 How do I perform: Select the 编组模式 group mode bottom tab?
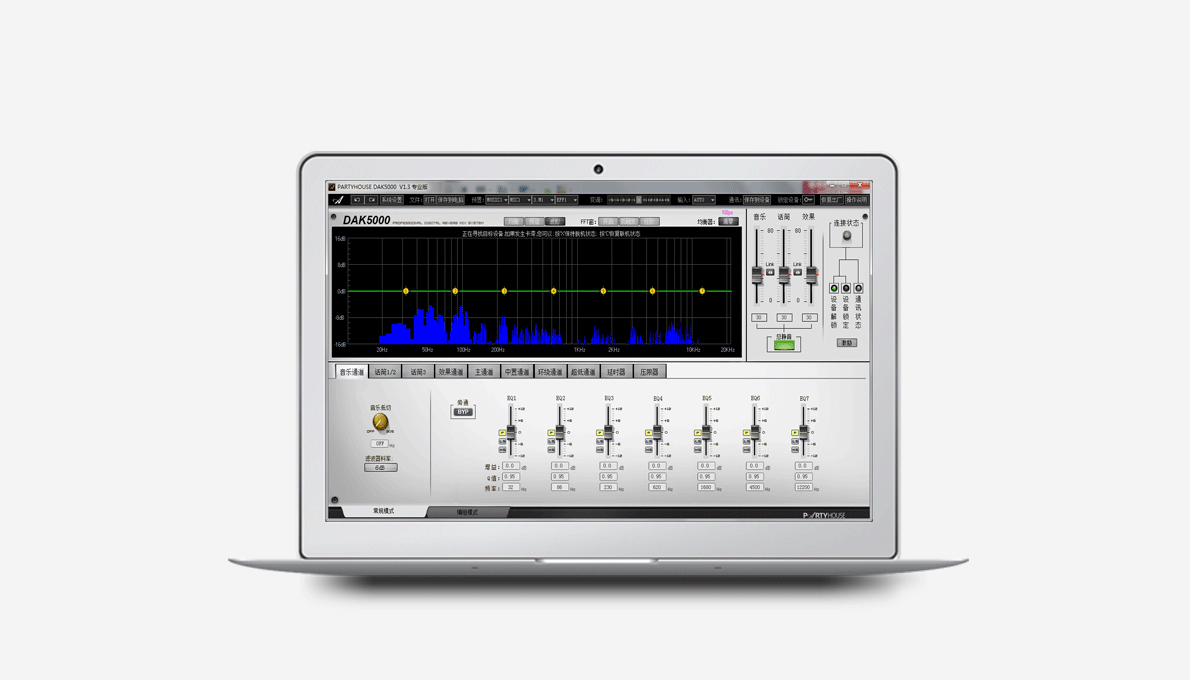[x=468, y=512]
